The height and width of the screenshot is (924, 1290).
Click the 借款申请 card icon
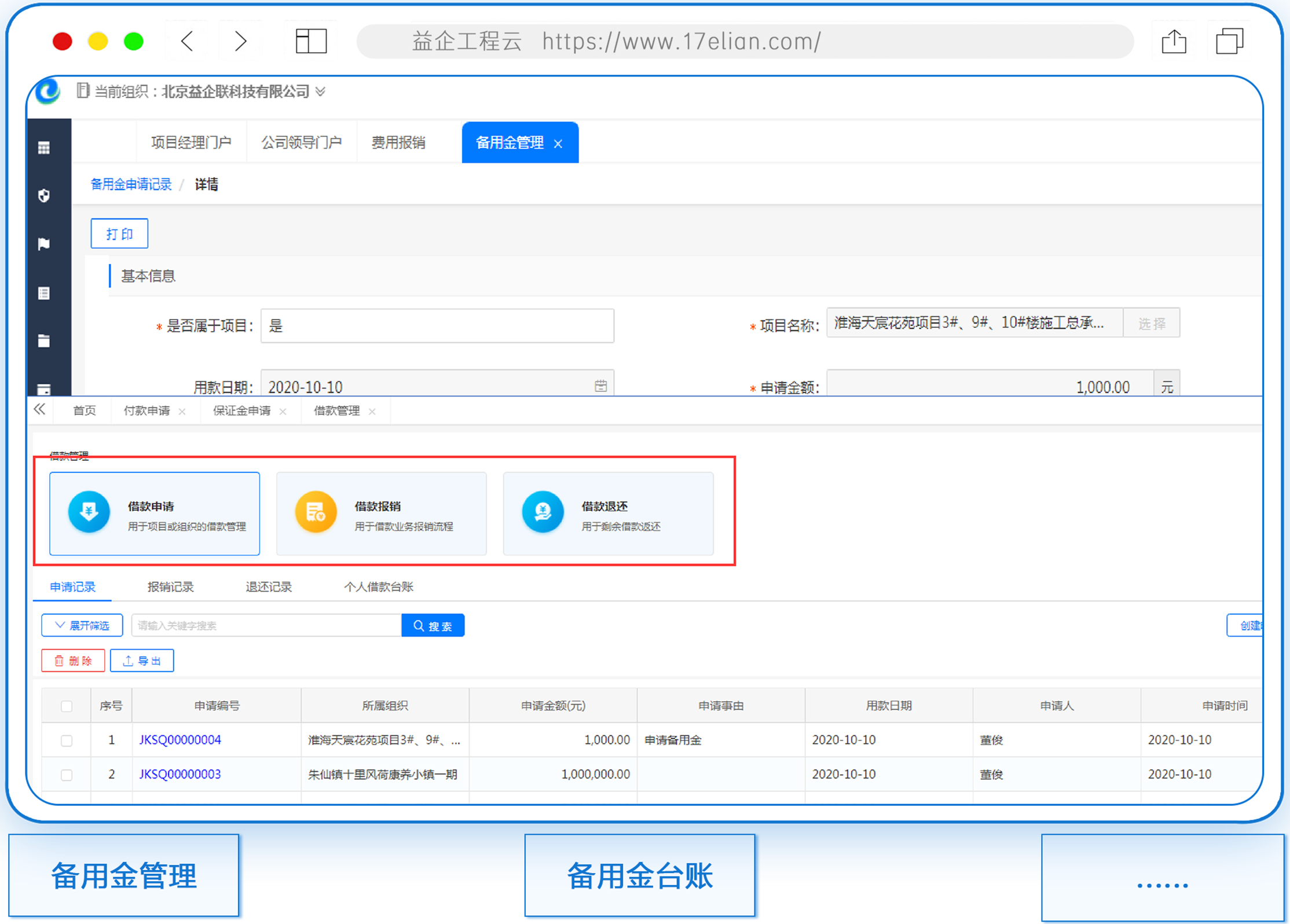pyautogui.click(x=89, y=512)
